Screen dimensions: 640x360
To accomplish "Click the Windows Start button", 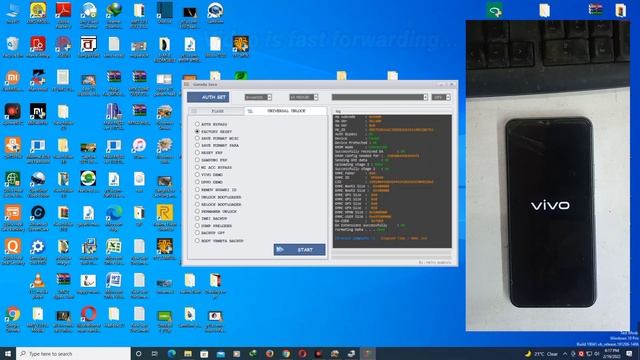I will 8,353.
